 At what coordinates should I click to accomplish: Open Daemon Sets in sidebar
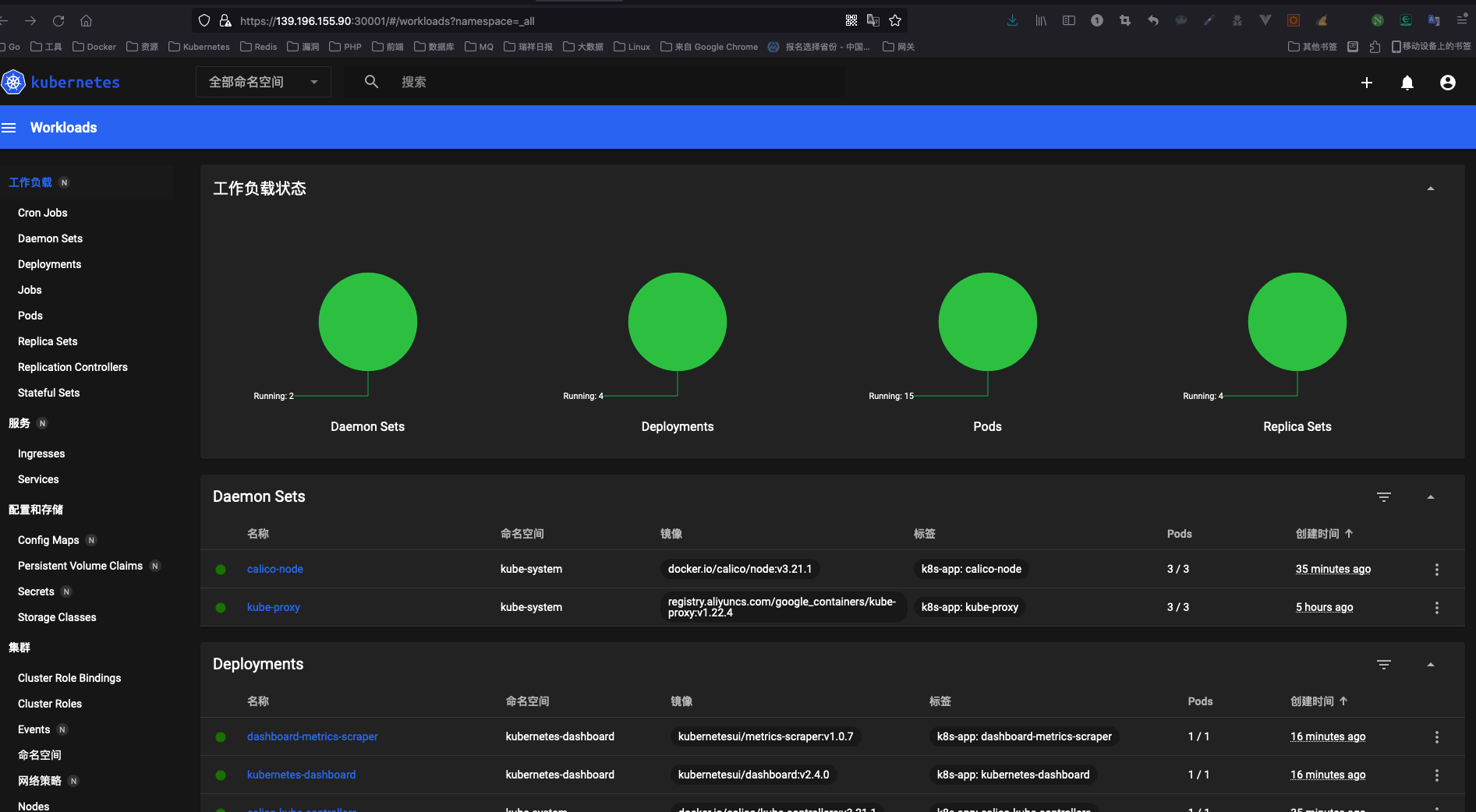coord(50,238)
